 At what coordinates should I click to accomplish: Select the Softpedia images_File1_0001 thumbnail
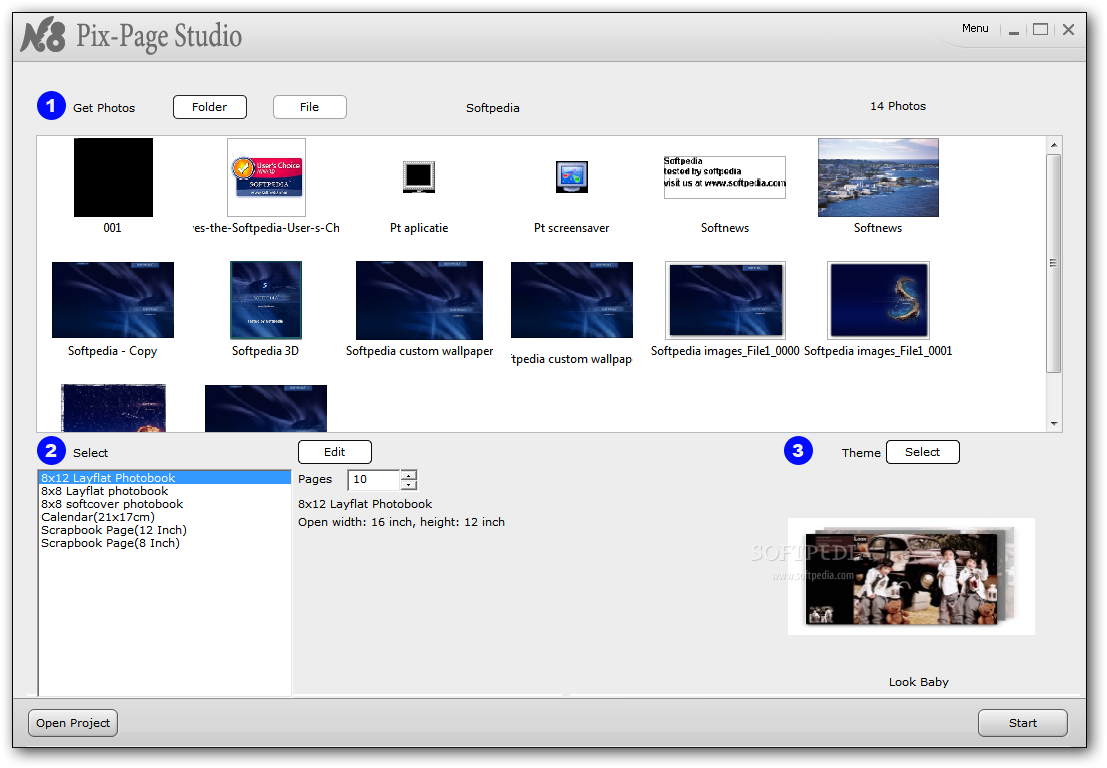[x=878, y=300]
